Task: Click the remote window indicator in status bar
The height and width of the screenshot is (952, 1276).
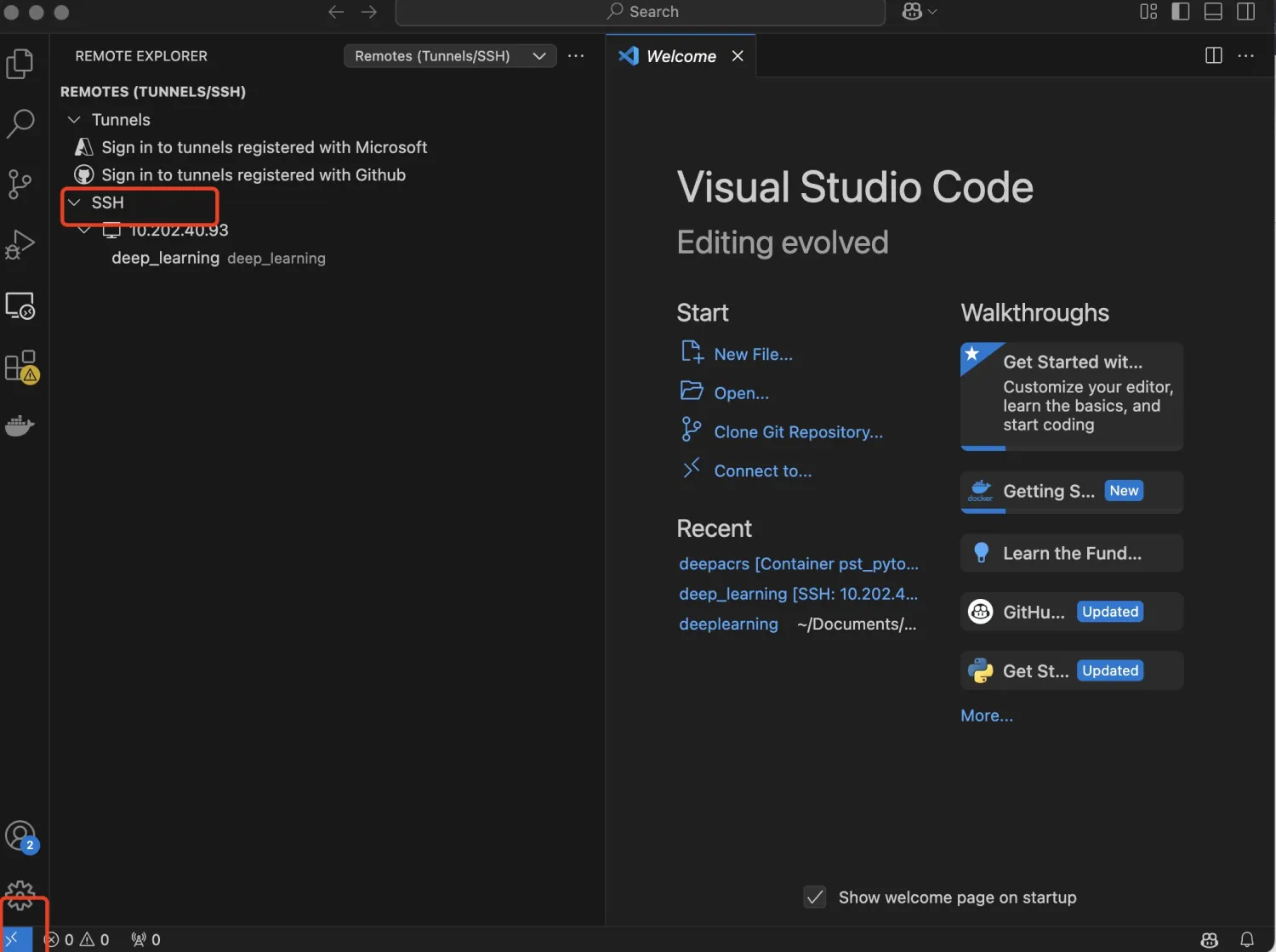Action: (x=15, y=939)
